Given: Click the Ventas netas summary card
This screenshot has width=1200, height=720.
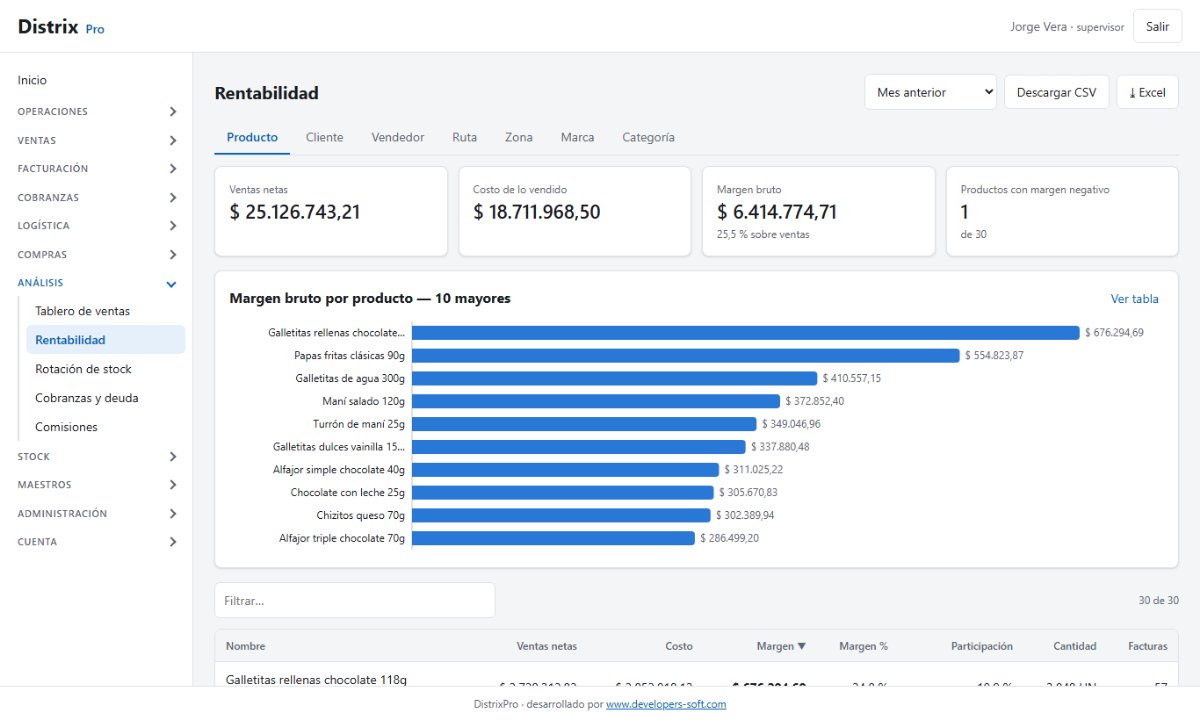Looking at the screenshot, I should click(331, 211).
